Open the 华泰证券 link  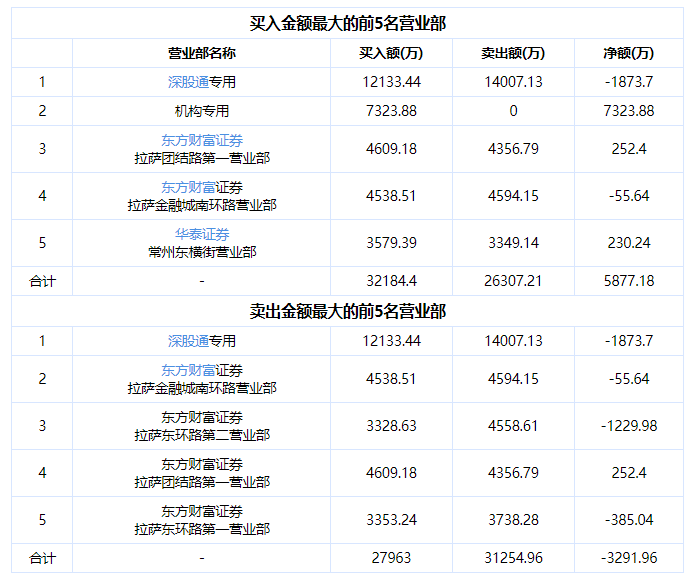(202, 234)
